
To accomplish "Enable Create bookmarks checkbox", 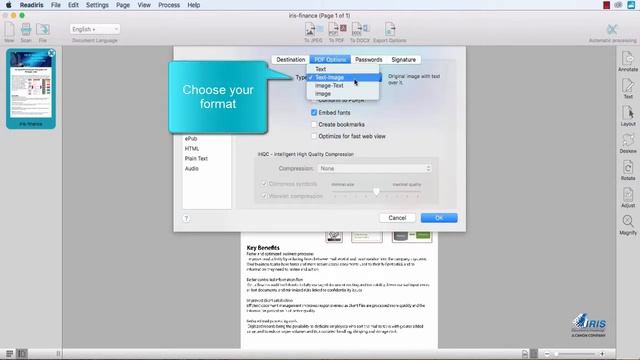I will 314,124.
